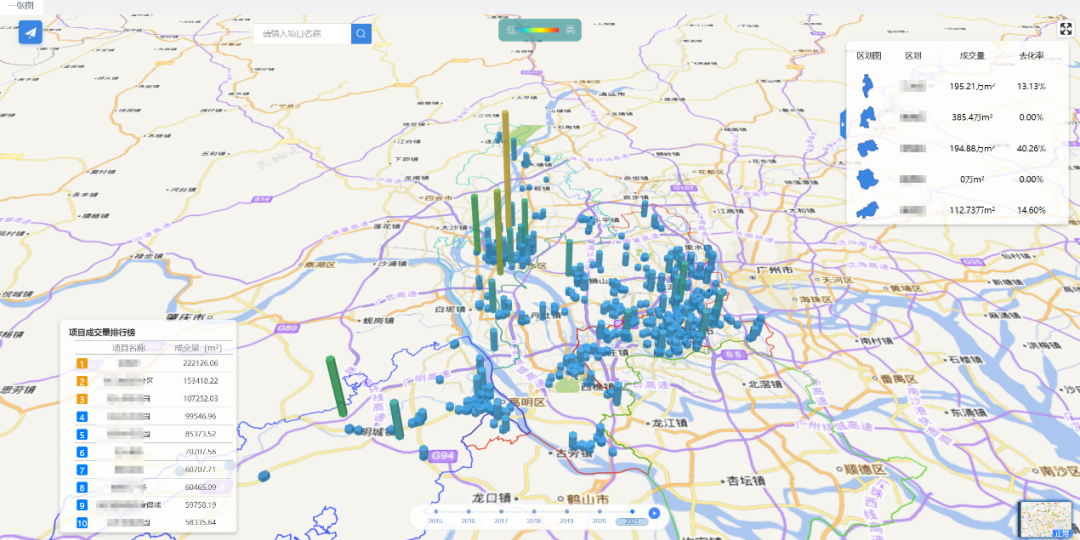Screen dimensions: 1080x540
Task: Click the 112.73万m² transaction value
Action: [972, 210]
